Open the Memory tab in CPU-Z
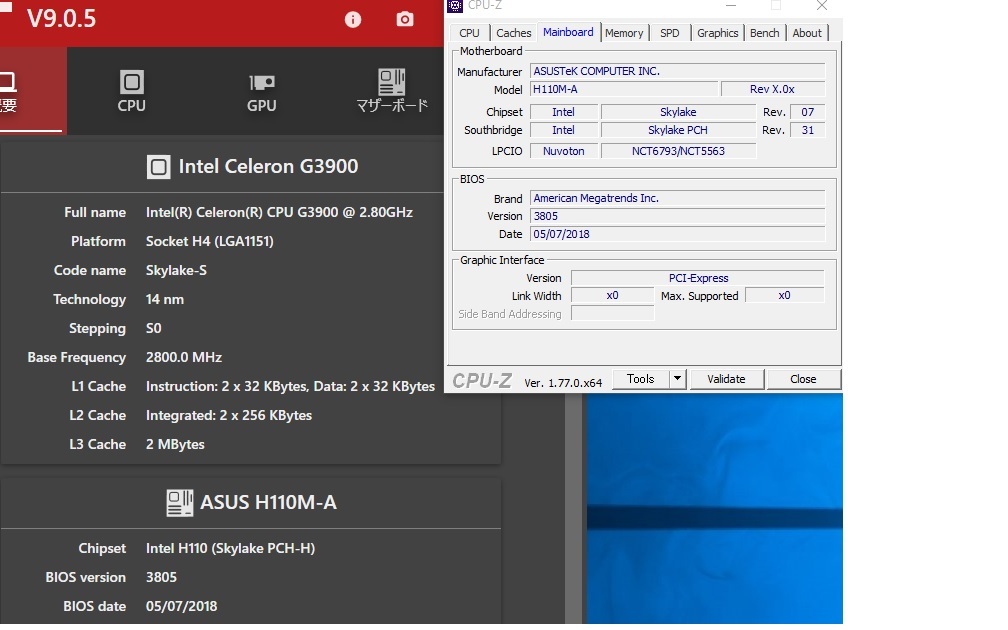Image resolution: width=1008 pixels, height=630 pixels. (x=624, y=33)
